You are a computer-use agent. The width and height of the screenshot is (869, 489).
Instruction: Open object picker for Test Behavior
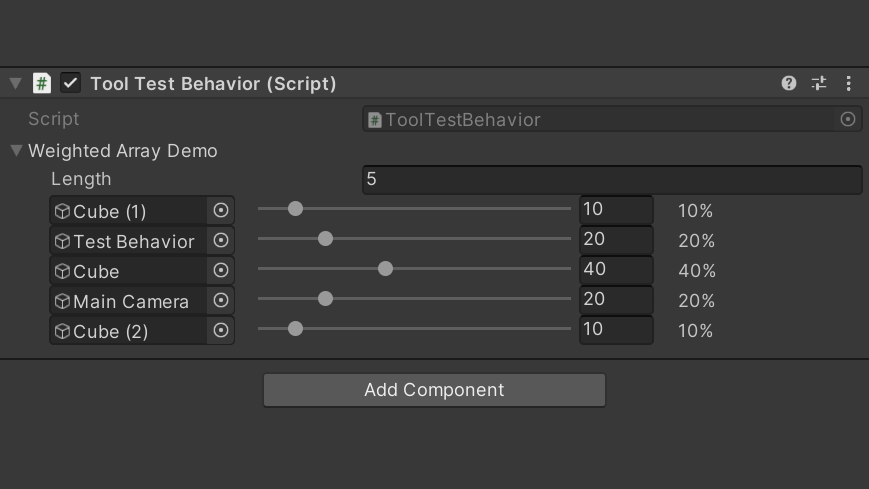[x=221, y=241]
